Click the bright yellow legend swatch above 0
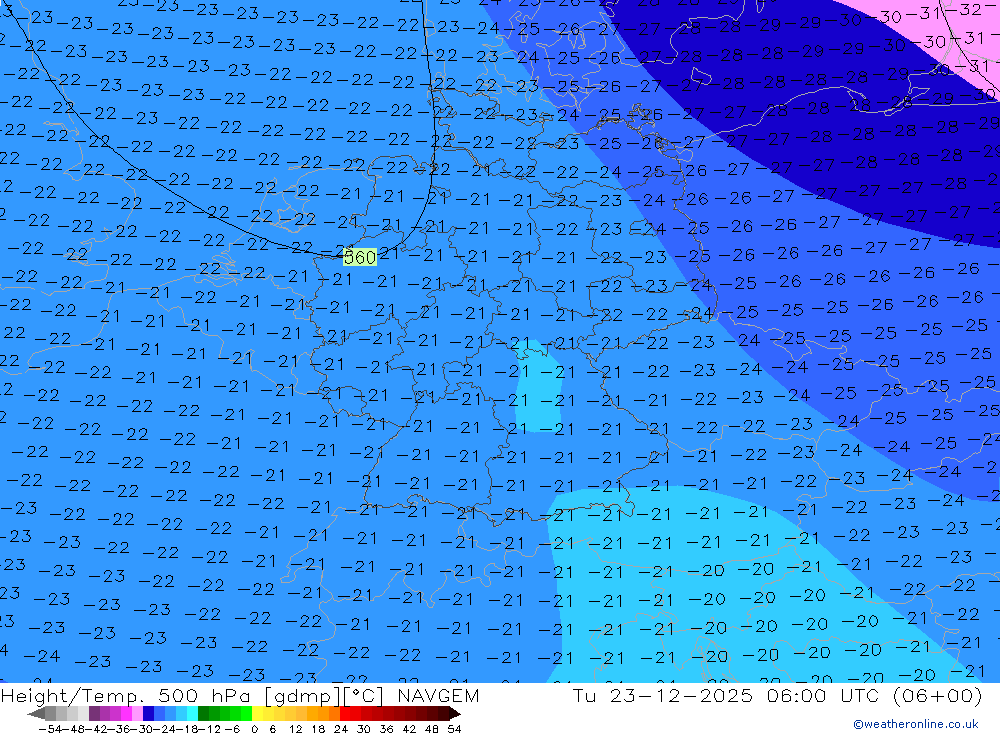 coord(258,714)
